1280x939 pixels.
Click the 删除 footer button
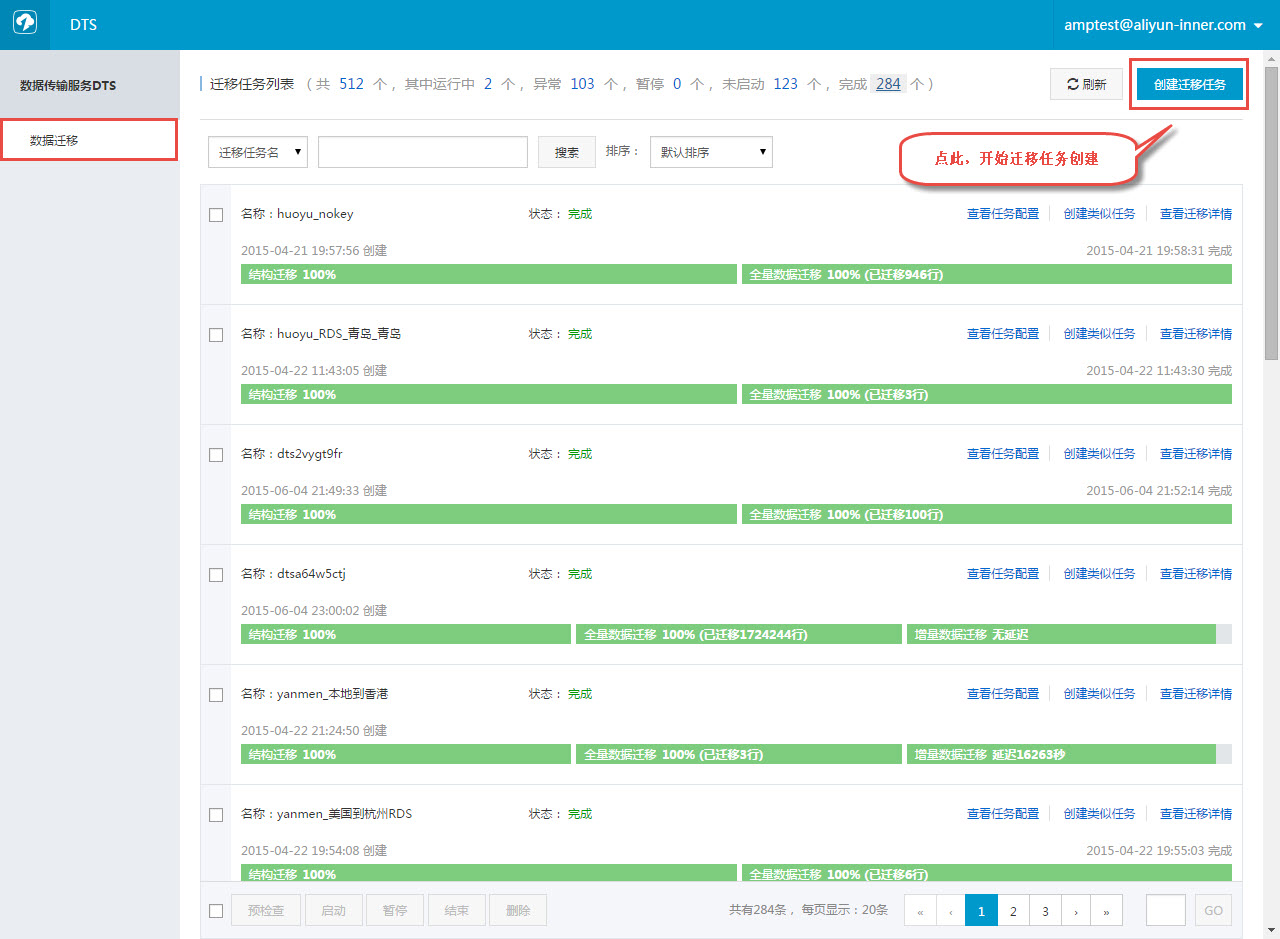[518, 911]
